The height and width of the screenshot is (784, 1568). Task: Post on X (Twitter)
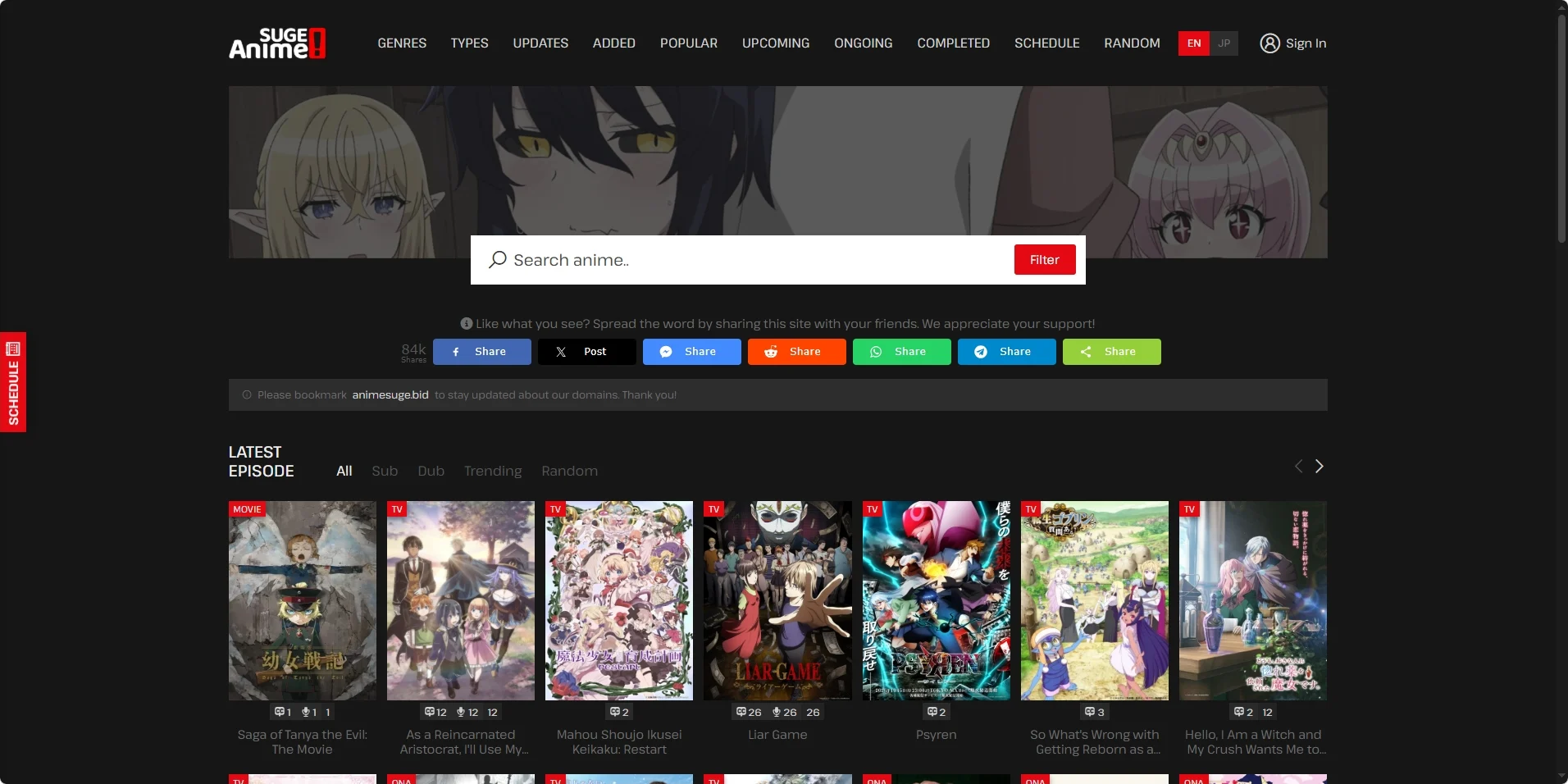[x=587, y=352]
